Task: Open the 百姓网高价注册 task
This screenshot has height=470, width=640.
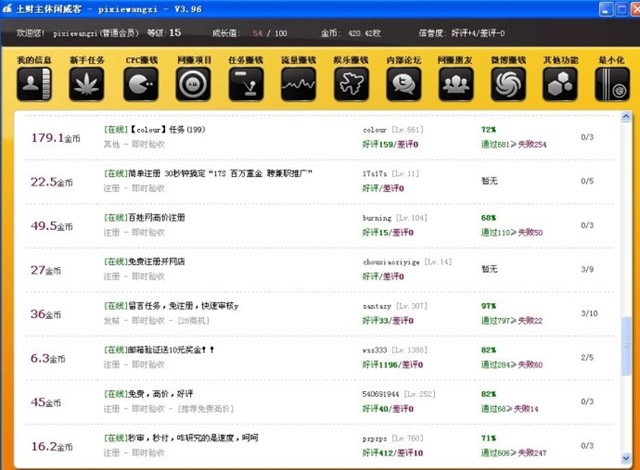Action: pyautogui.click(x=156, y=217)
